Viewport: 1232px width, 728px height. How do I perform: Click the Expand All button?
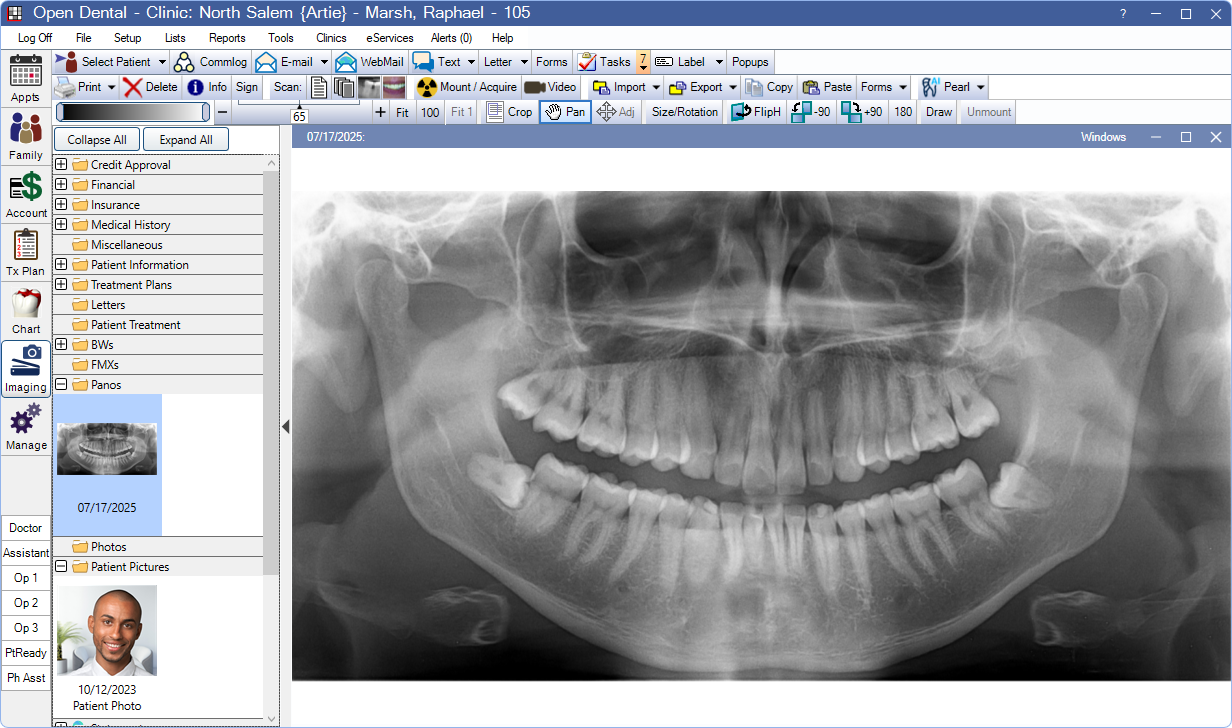[185, 139]
